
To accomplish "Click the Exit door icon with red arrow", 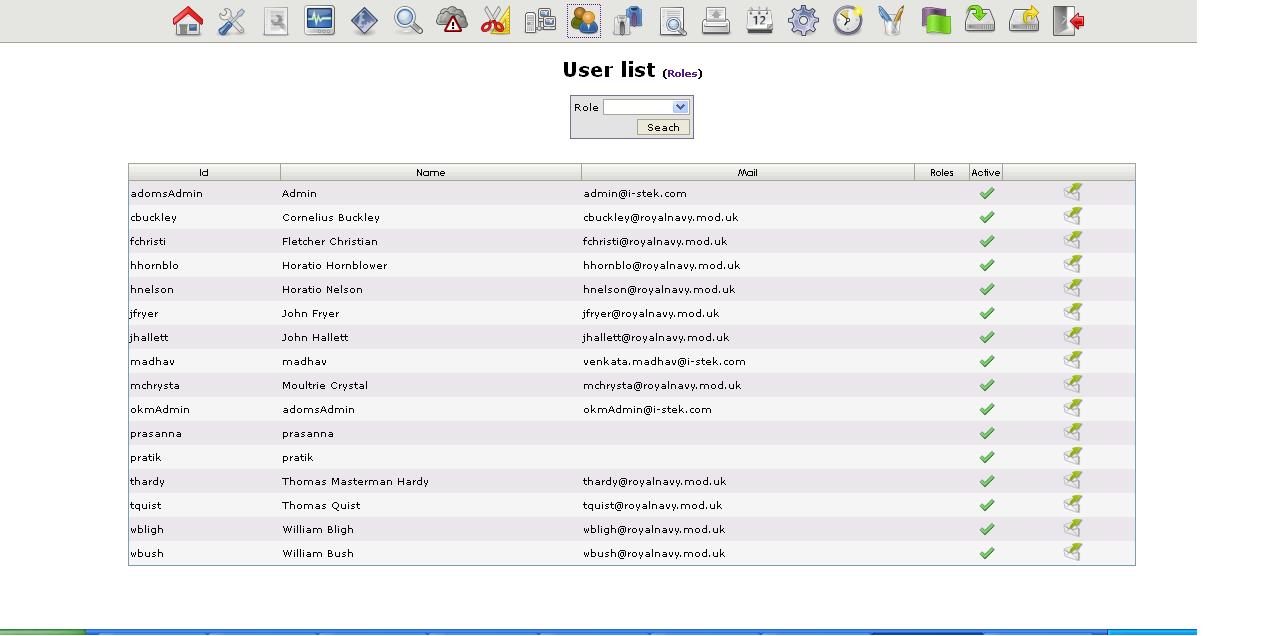I will (1069, 19).
